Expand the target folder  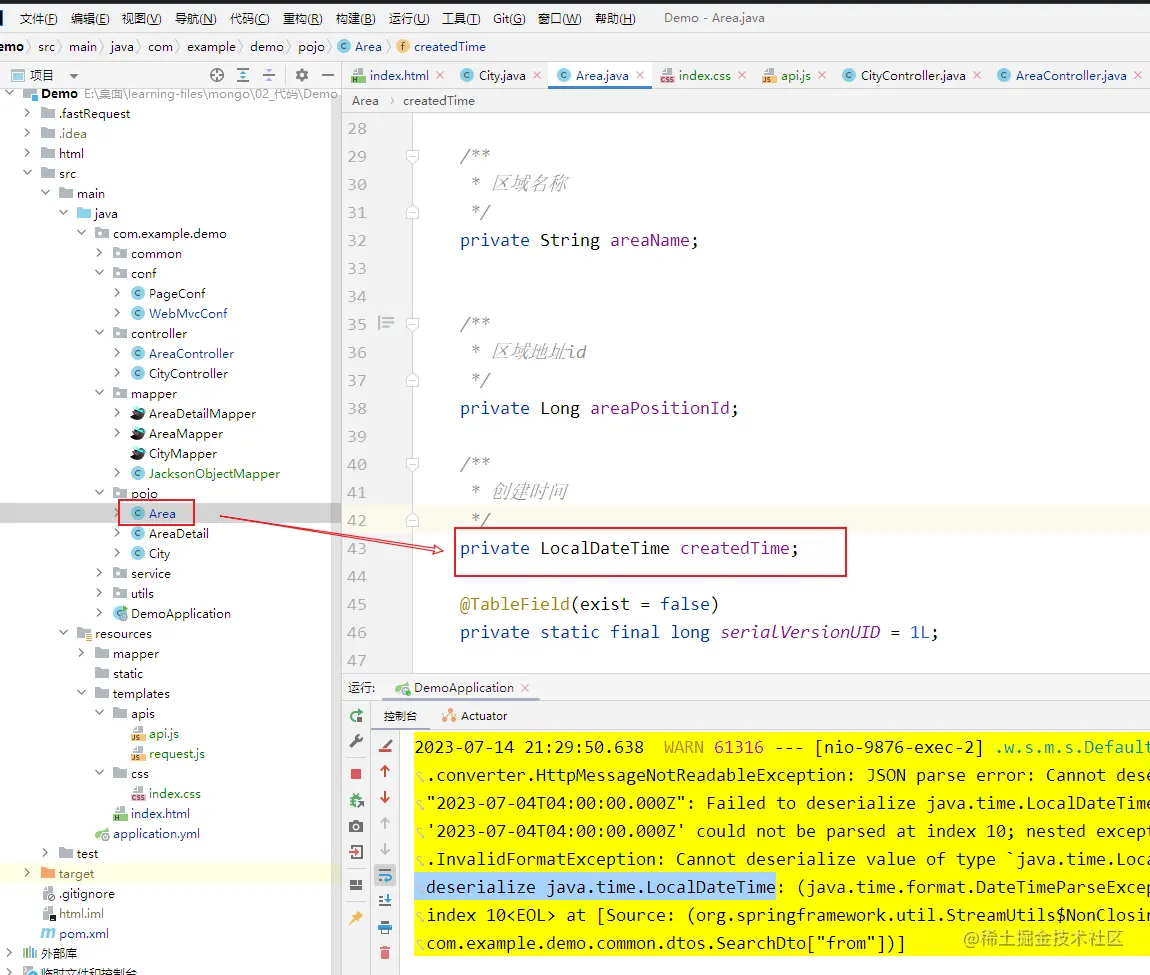[x=27, y=873]
